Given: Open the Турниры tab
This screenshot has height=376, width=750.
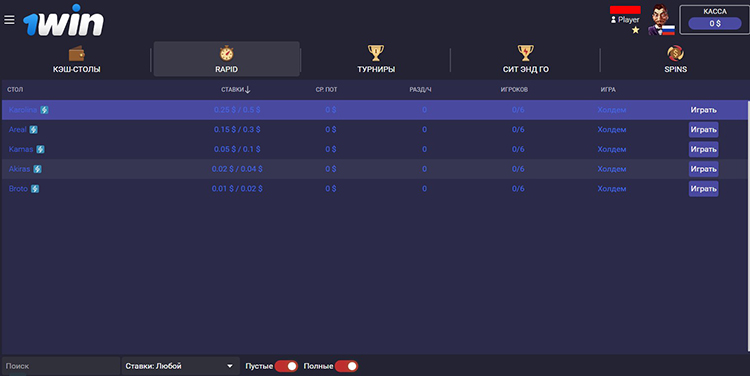Looking at the screenshot, I should [x=376, y=59].
